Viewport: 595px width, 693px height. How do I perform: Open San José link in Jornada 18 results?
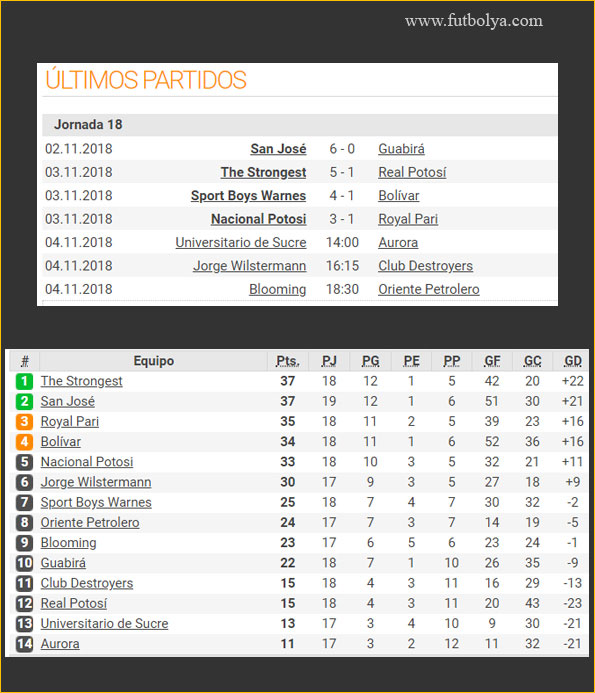pos(278,149)
